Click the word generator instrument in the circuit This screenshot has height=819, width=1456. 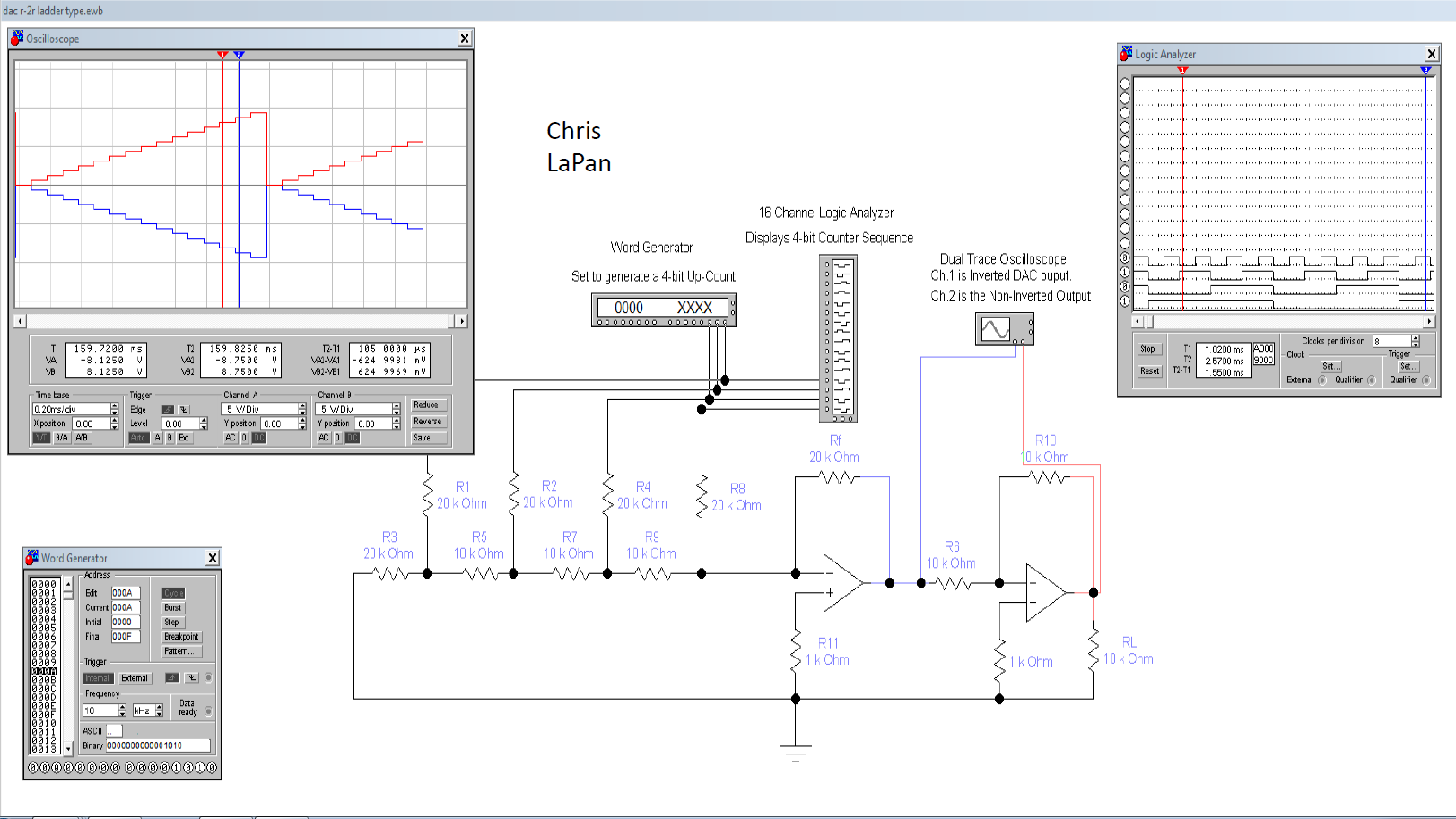click(x=663, y=309)
